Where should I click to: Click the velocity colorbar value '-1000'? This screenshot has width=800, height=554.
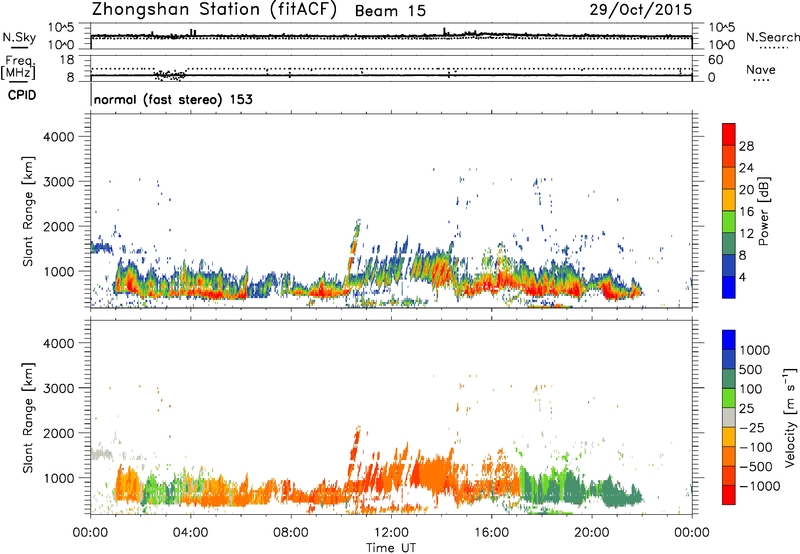pos(759,486)
